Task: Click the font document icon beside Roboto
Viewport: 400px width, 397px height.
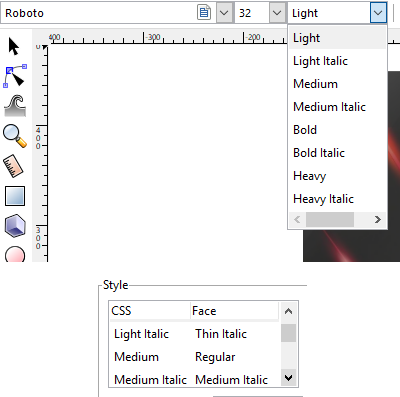Action: click(204, 13)
